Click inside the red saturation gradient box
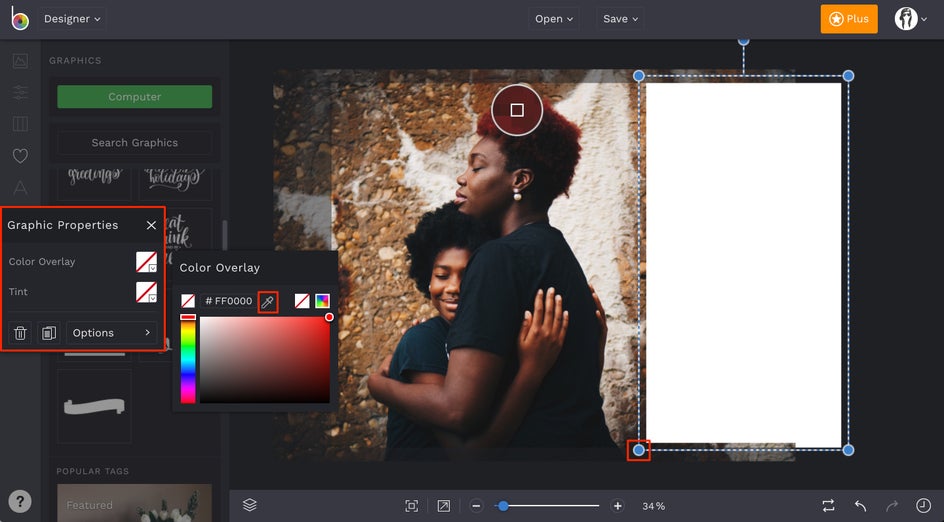Viewport: 944px width, 522px height. click(x=264, y=359)
